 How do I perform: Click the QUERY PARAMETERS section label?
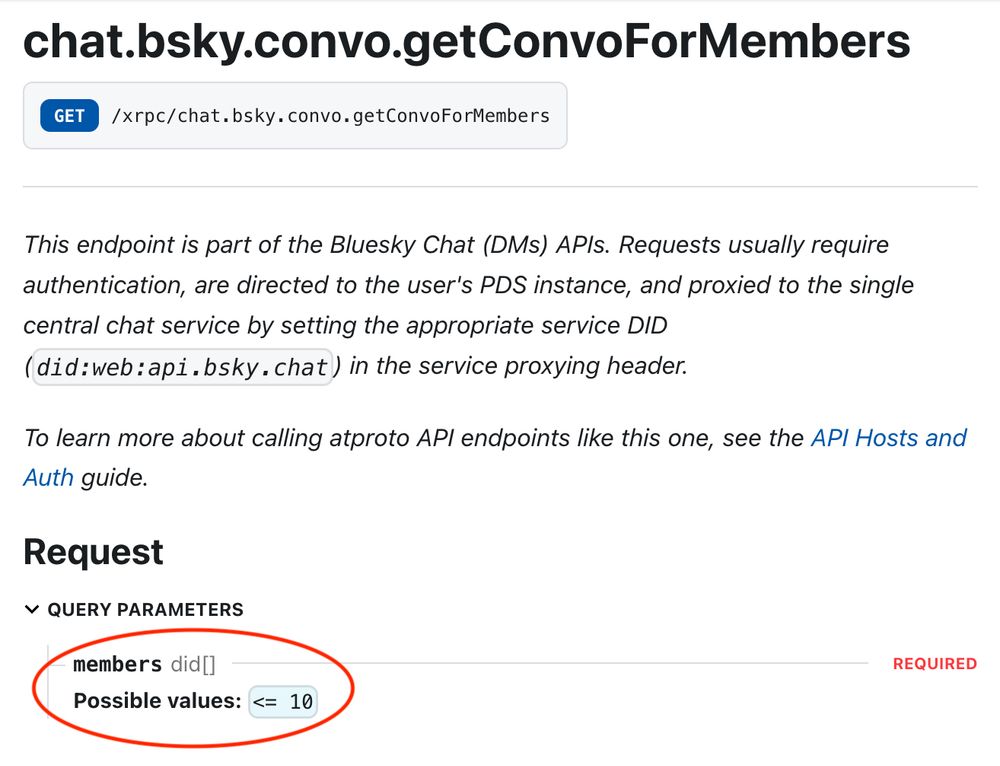tap(145, 610)
